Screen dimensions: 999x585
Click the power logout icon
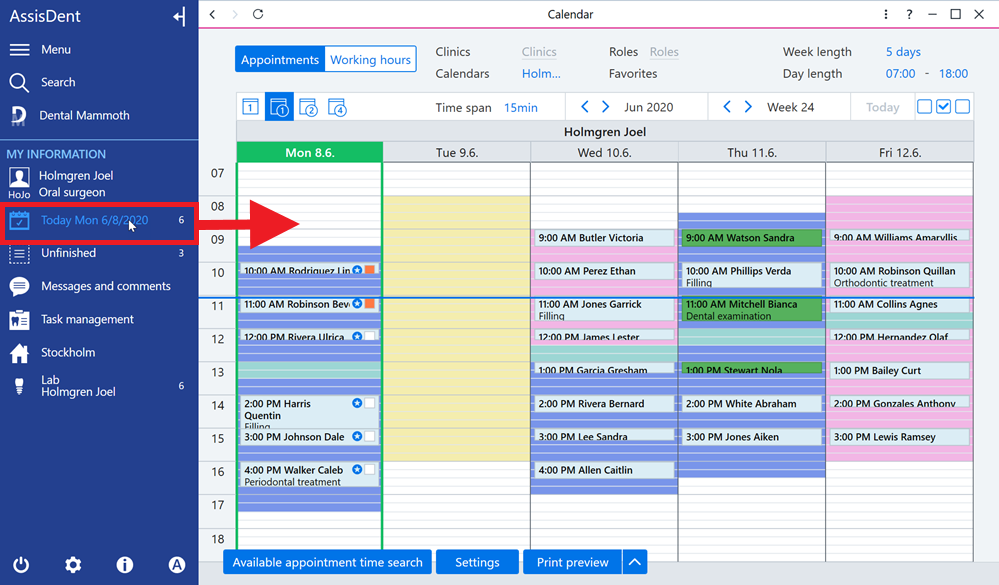point(21,565)
